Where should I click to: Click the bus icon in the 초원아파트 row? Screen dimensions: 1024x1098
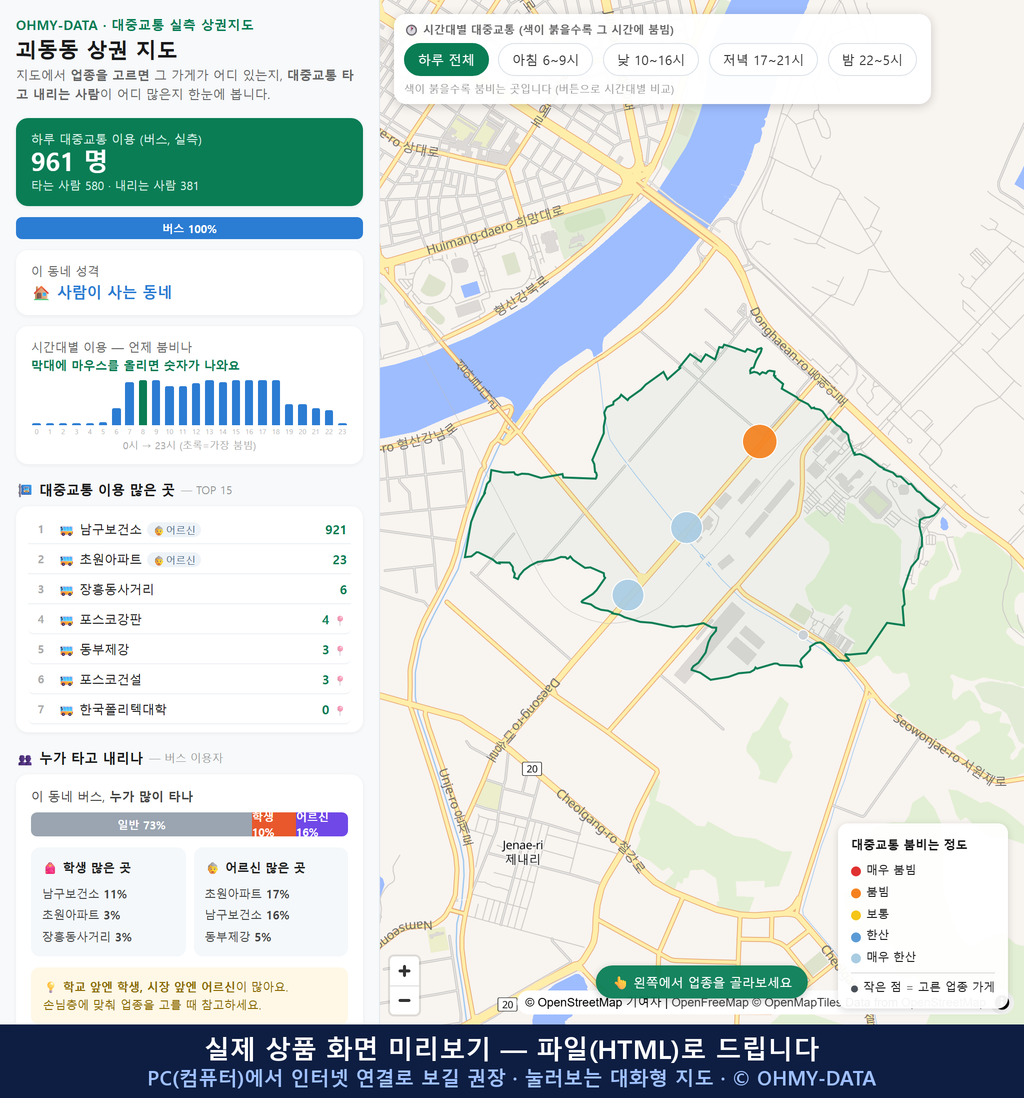point(67,560)
